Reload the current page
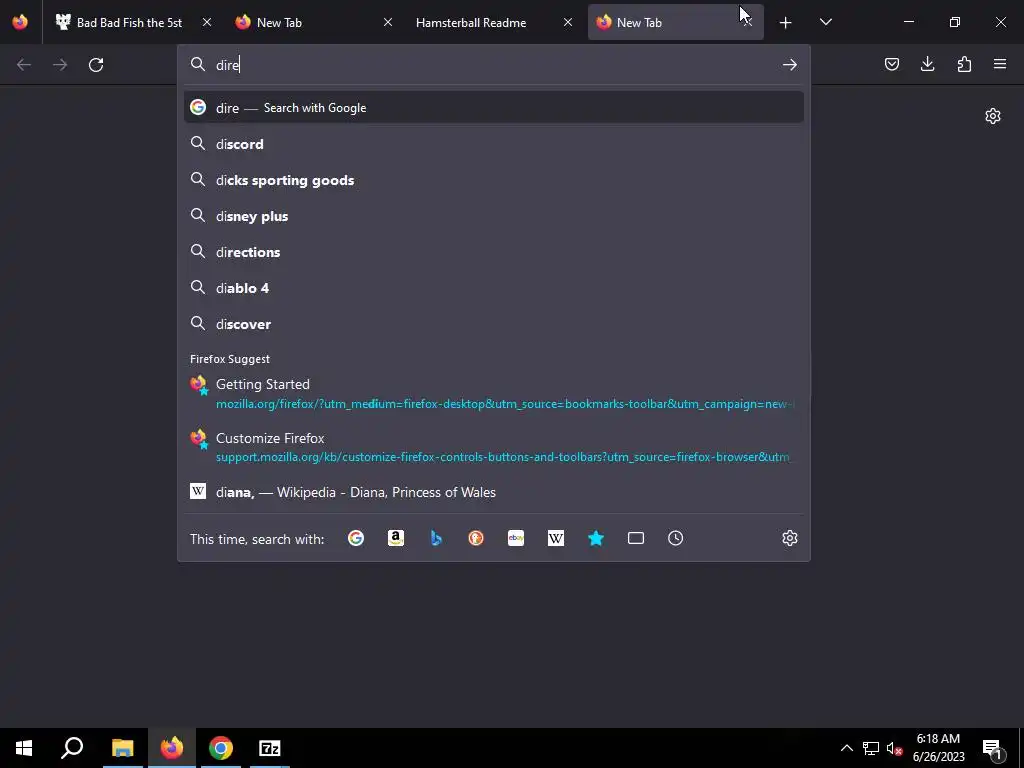This screenshot has width=1024, height=768. tap(96, 65)
